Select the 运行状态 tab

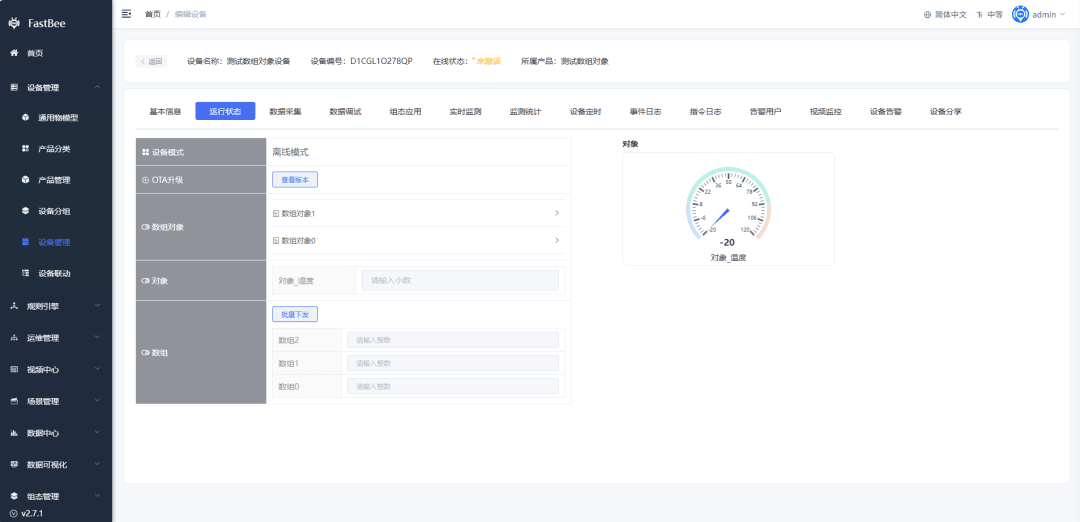coord(225,112)
